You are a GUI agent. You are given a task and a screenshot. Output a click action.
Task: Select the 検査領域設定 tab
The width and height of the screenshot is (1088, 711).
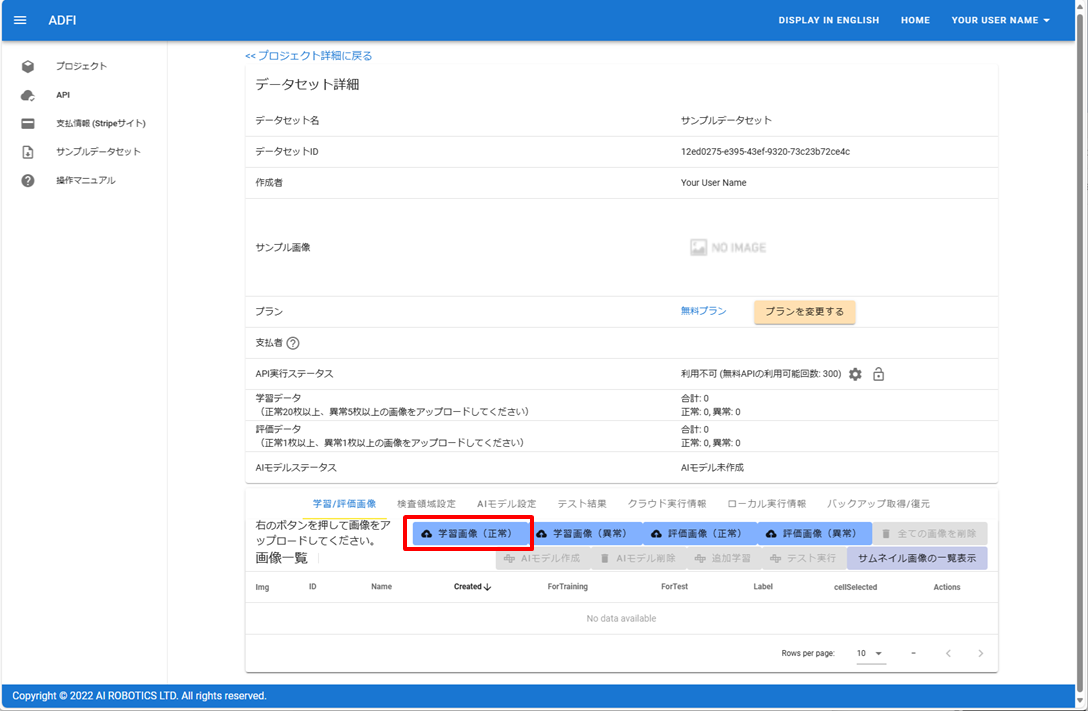point(426,504)
